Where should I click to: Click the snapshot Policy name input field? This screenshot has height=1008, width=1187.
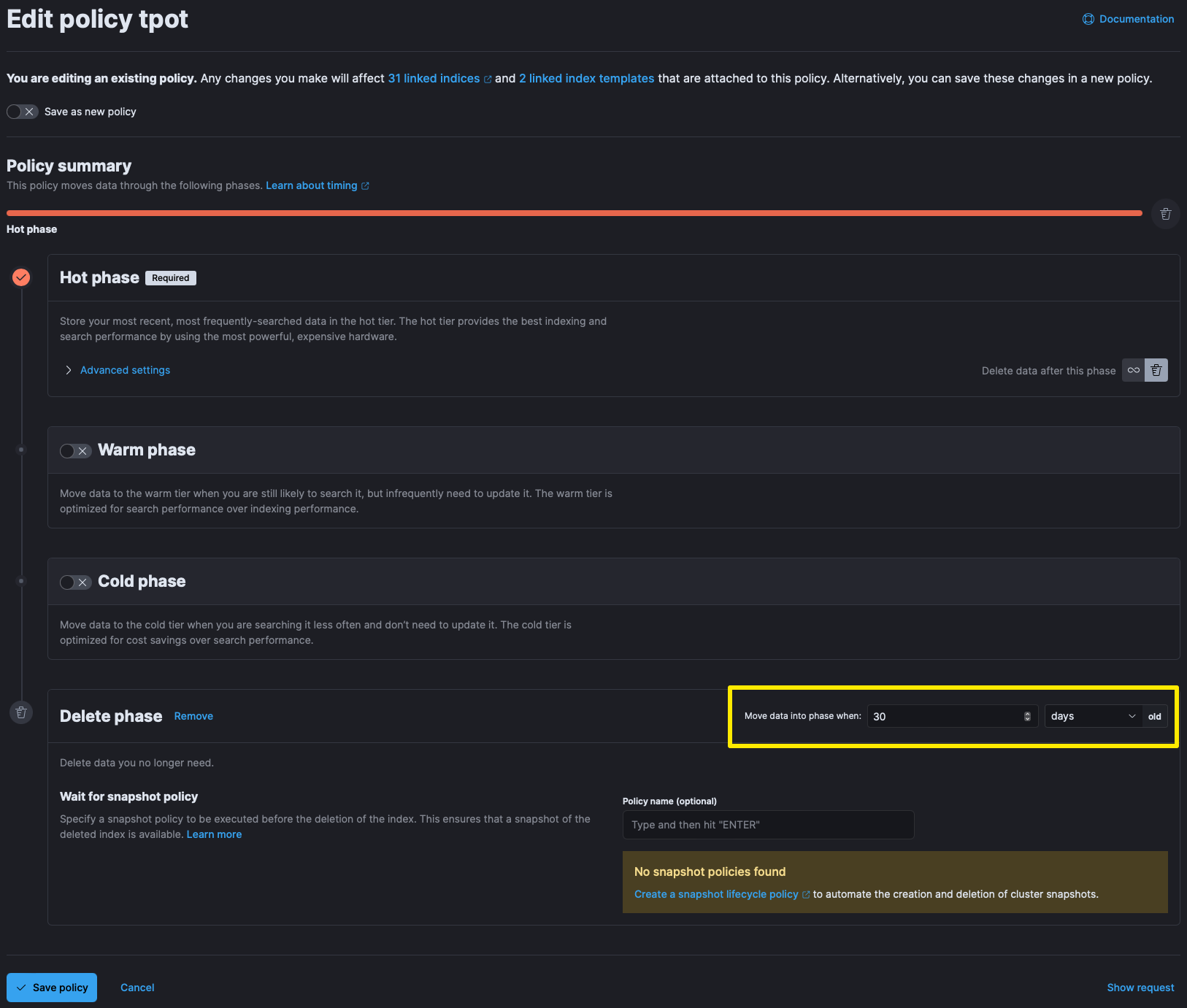point(767,825)
